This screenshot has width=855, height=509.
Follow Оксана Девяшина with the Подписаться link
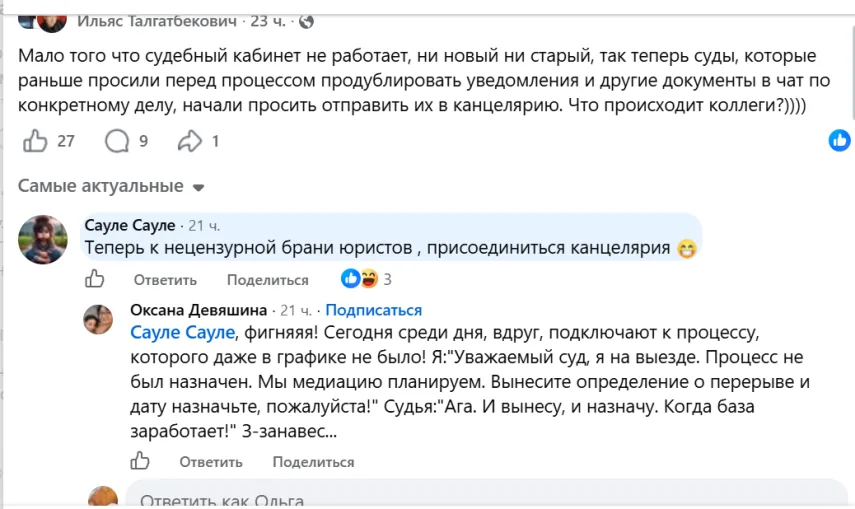[x=374, y=310]
